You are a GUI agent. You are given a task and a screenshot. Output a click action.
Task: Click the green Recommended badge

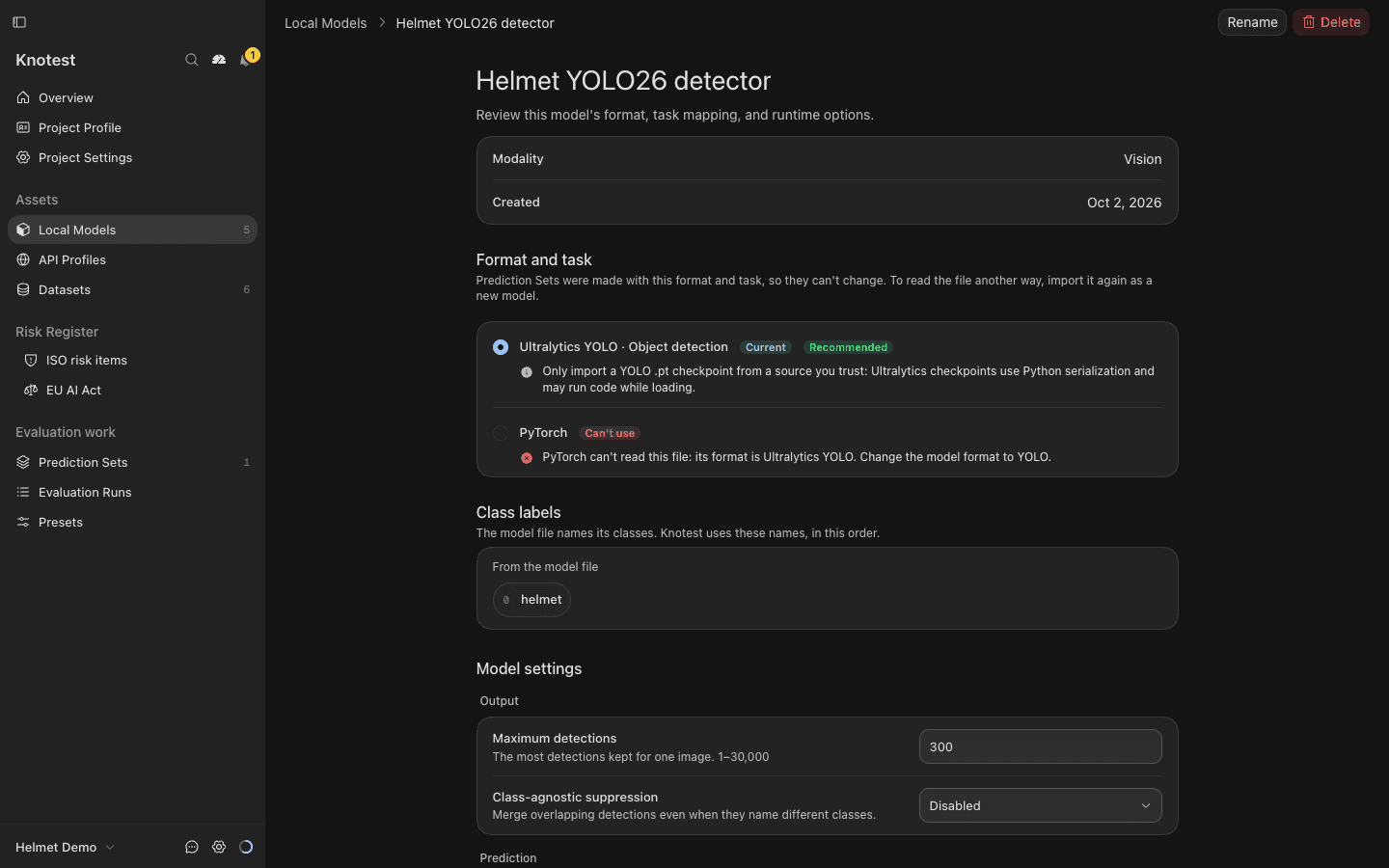pyautogui.click(x=848, y=347)
